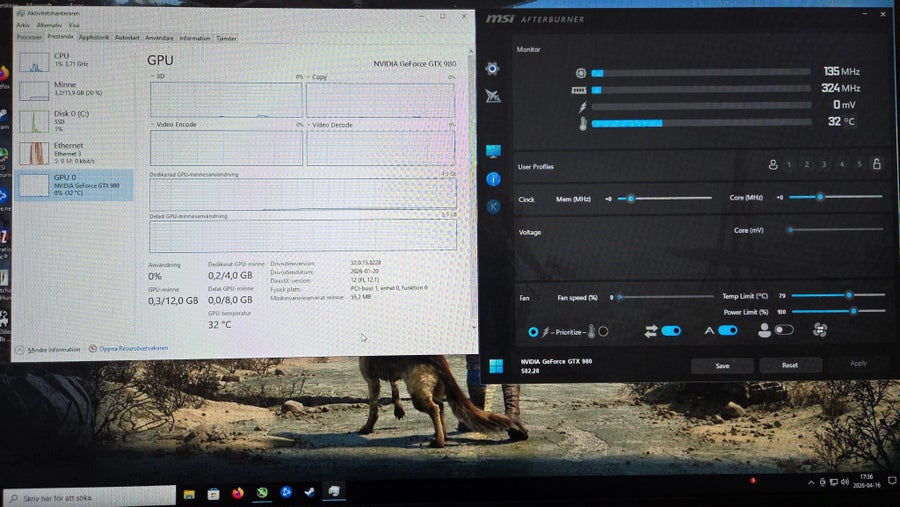Select temperature Prioritize radio button

[x=603, y=331]
